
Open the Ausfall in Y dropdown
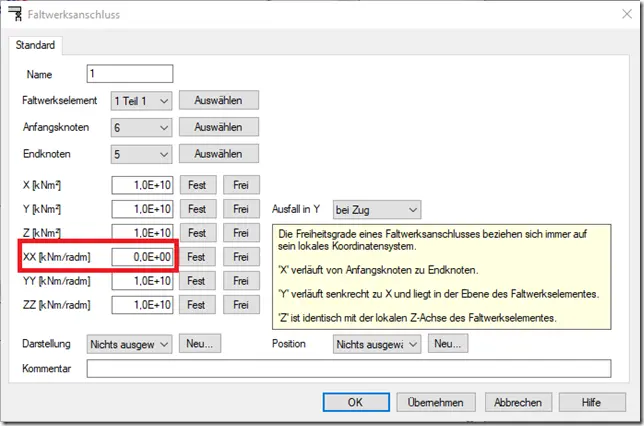point(377,210)
